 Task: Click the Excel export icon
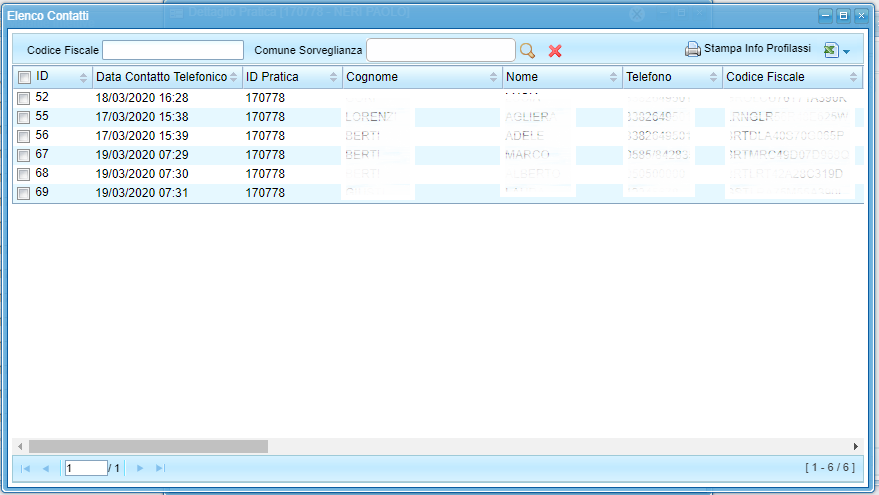pyautogui.click(x=830, y=50)
